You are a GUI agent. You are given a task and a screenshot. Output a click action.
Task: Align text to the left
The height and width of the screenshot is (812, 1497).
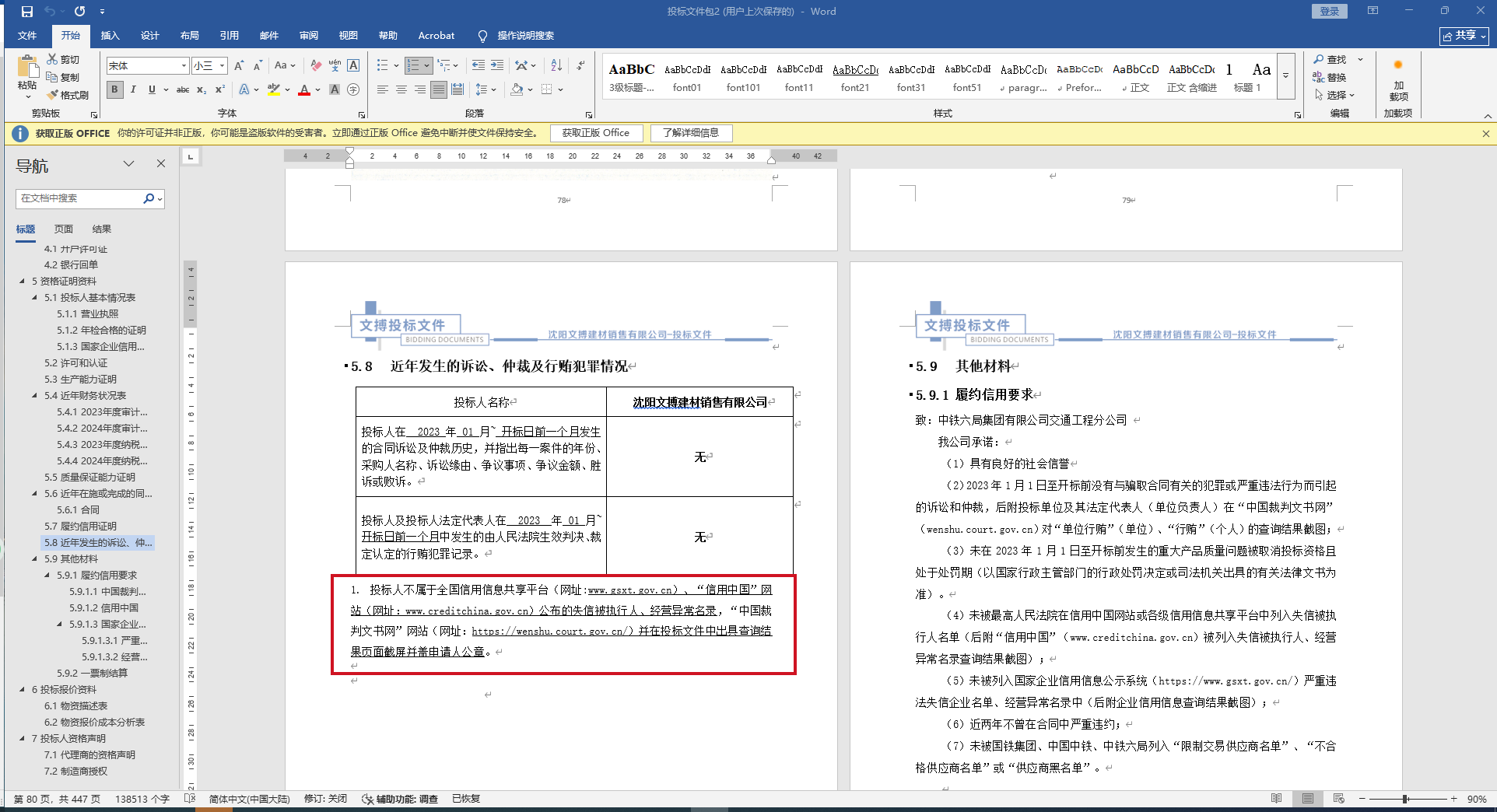pyautogui.click(x=383, y=89)
